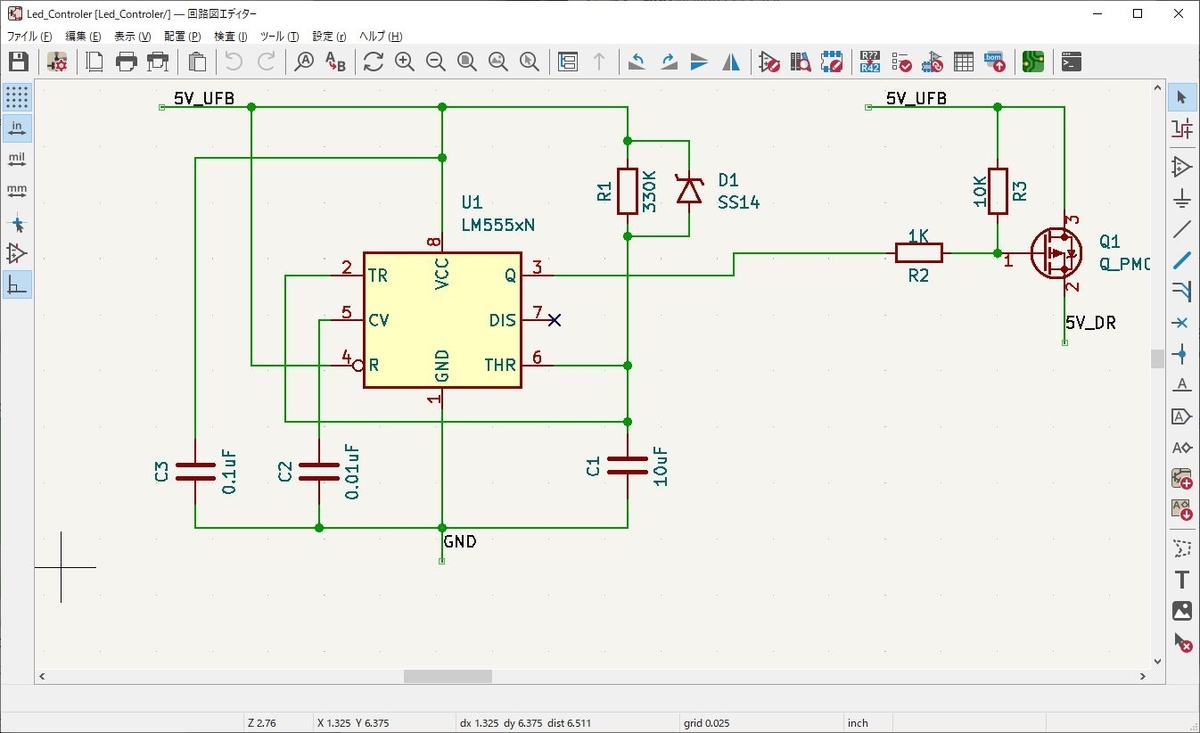Select the Place power port tool

1182,197
